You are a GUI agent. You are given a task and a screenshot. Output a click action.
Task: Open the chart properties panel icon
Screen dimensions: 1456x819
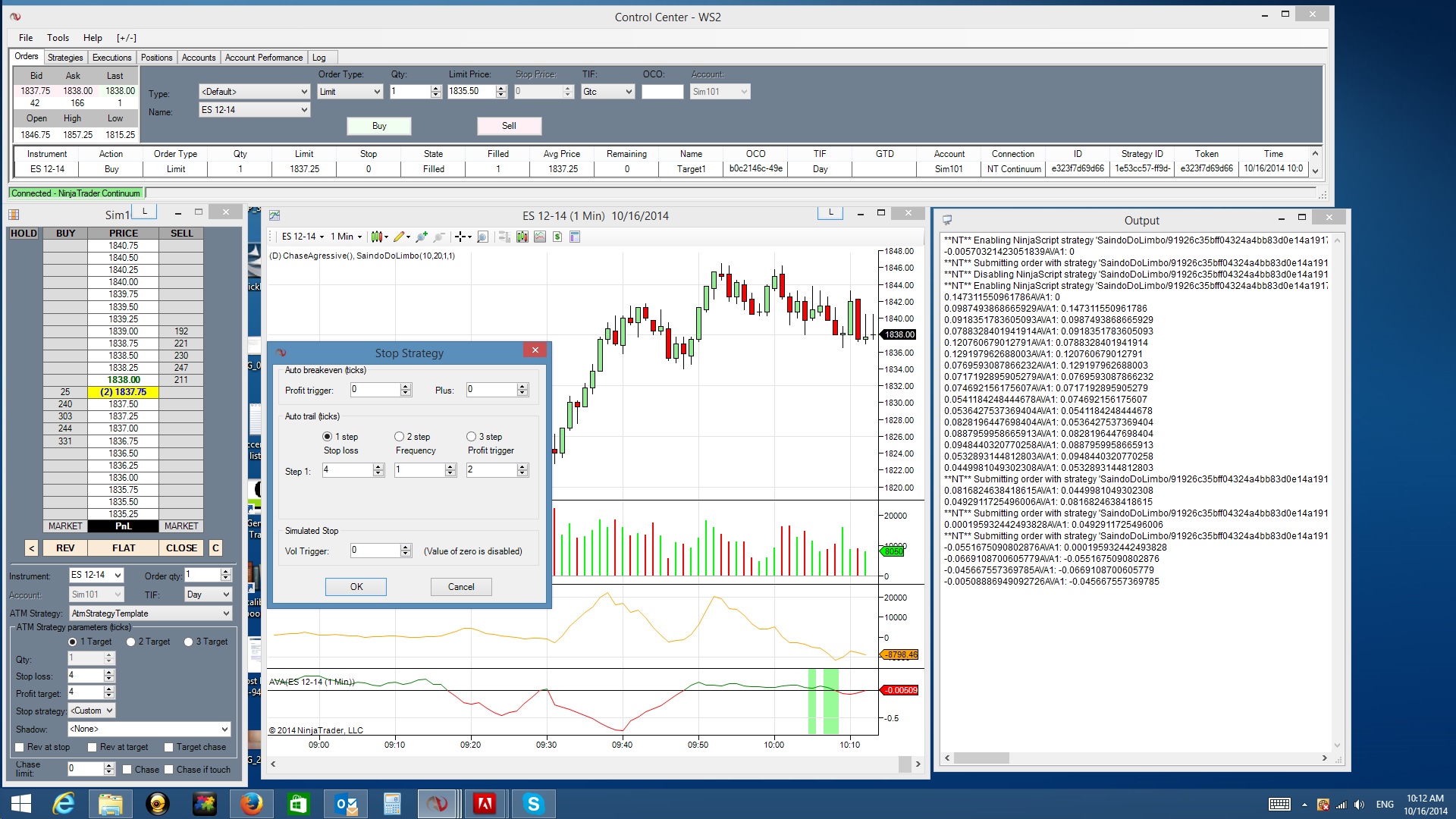(x=575, y=237)
